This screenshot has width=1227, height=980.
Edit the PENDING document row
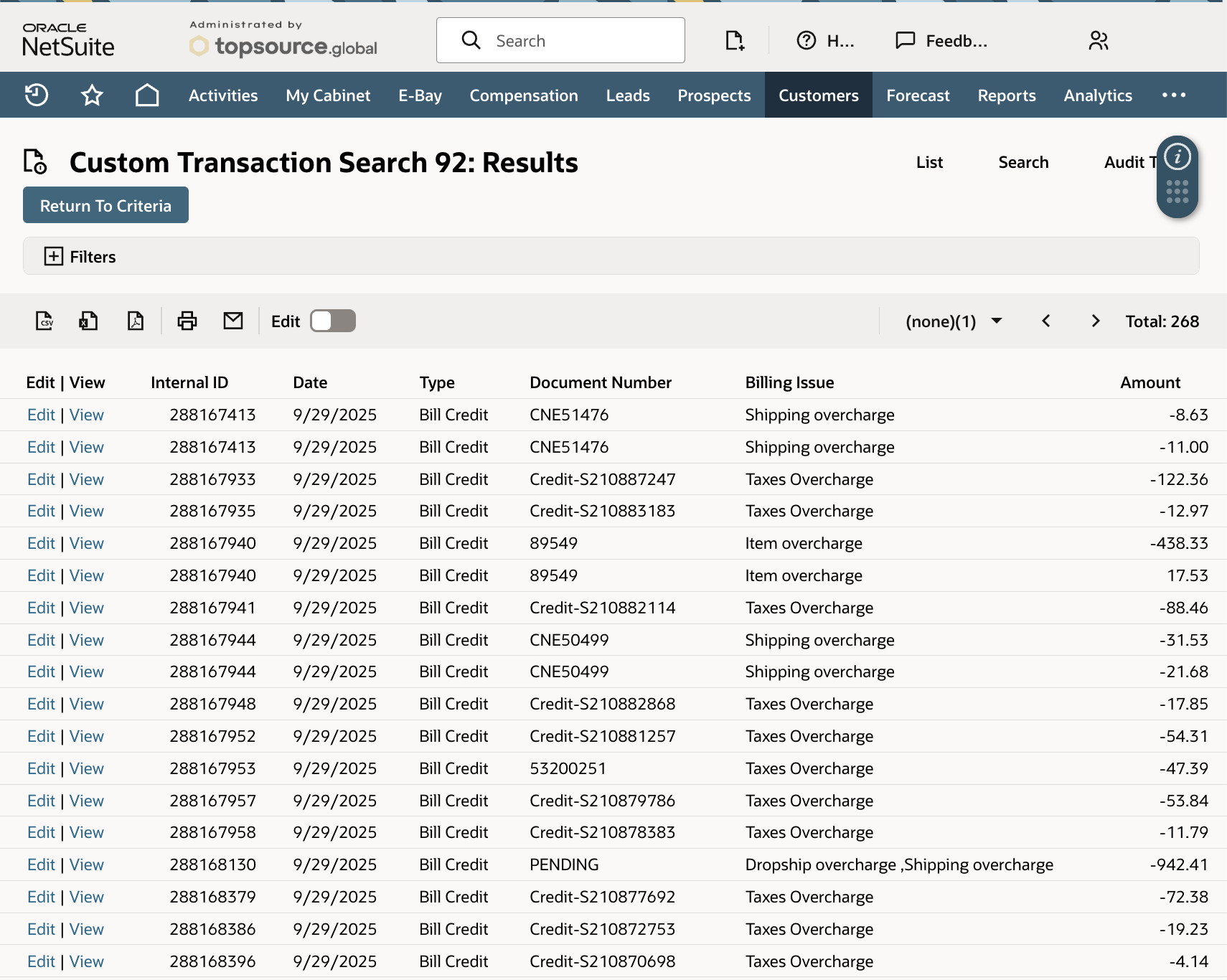coord(41,864)
